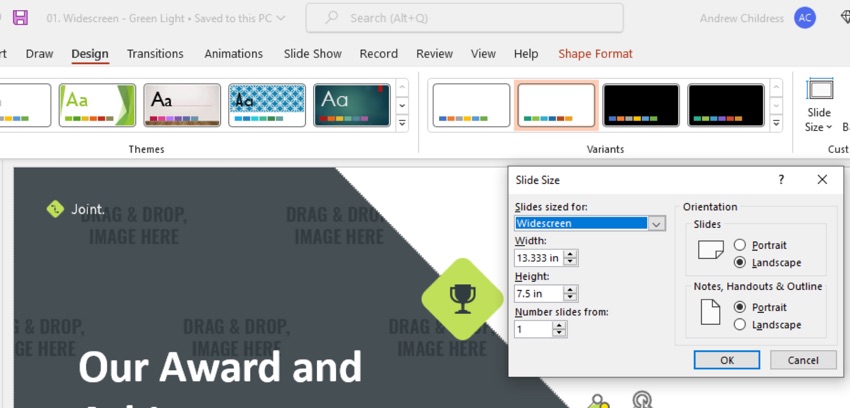The image size is (850, 408).
Task: Select the first white variant thumbnail
Action: coord(471,105)
